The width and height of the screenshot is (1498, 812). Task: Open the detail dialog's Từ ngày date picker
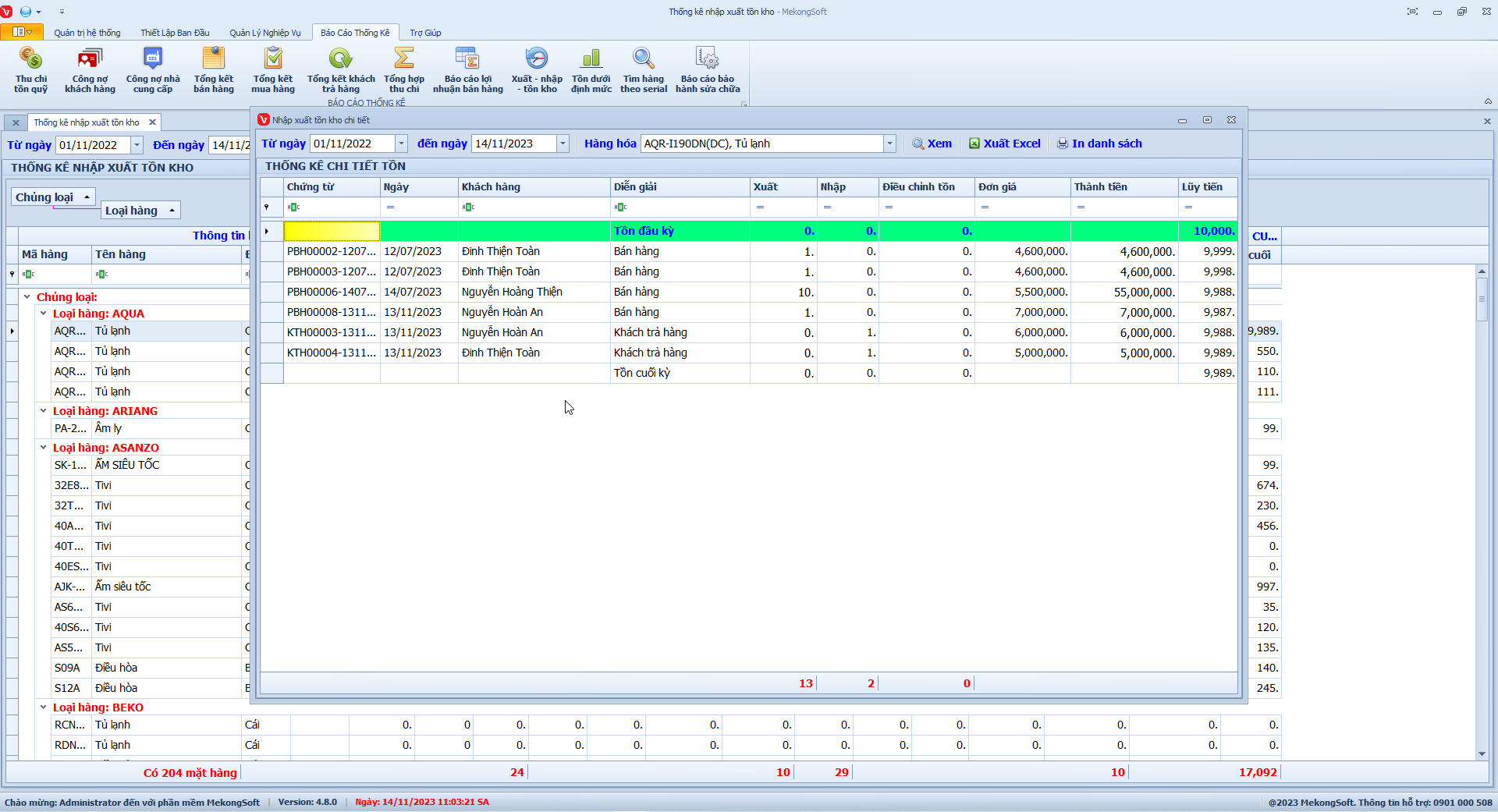pyautogui.click(x=401, y=144)
